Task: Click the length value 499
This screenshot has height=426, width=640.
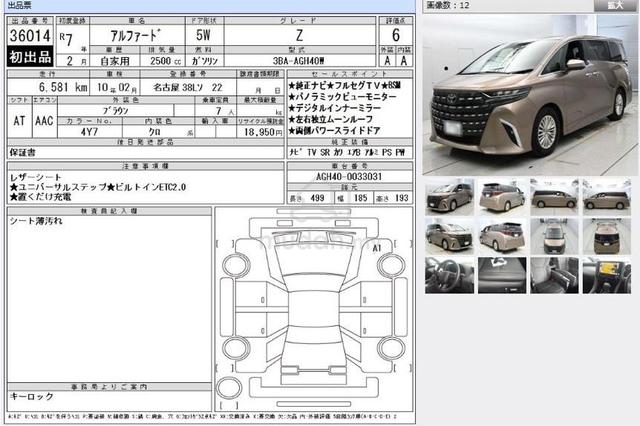Action: [317, 198]
